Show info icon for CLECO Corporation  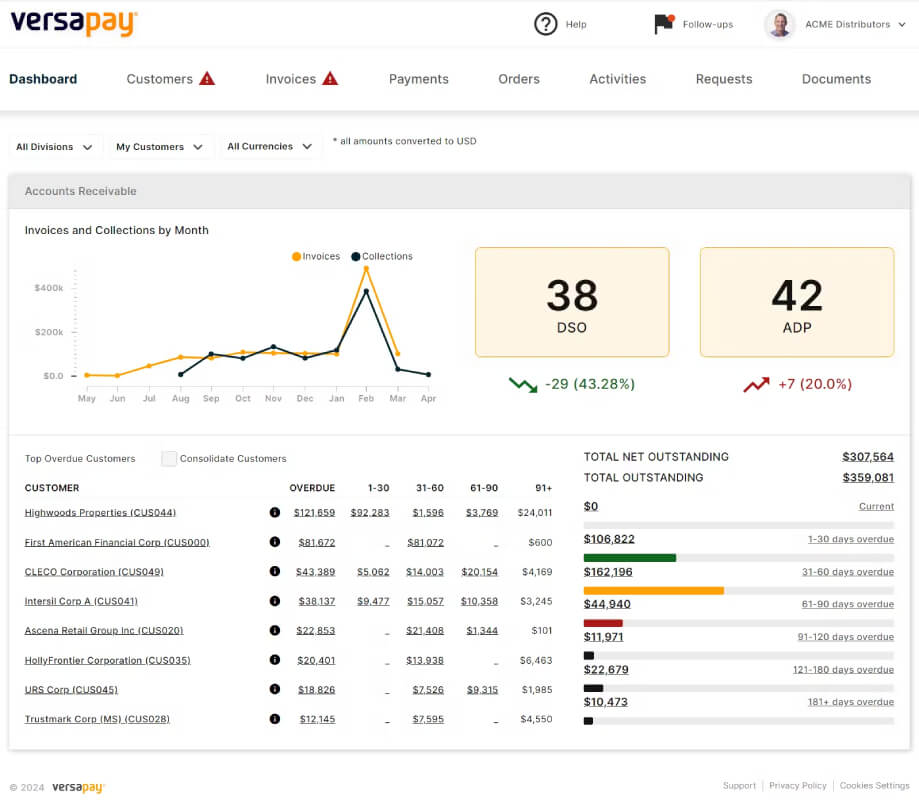(274, 571)
